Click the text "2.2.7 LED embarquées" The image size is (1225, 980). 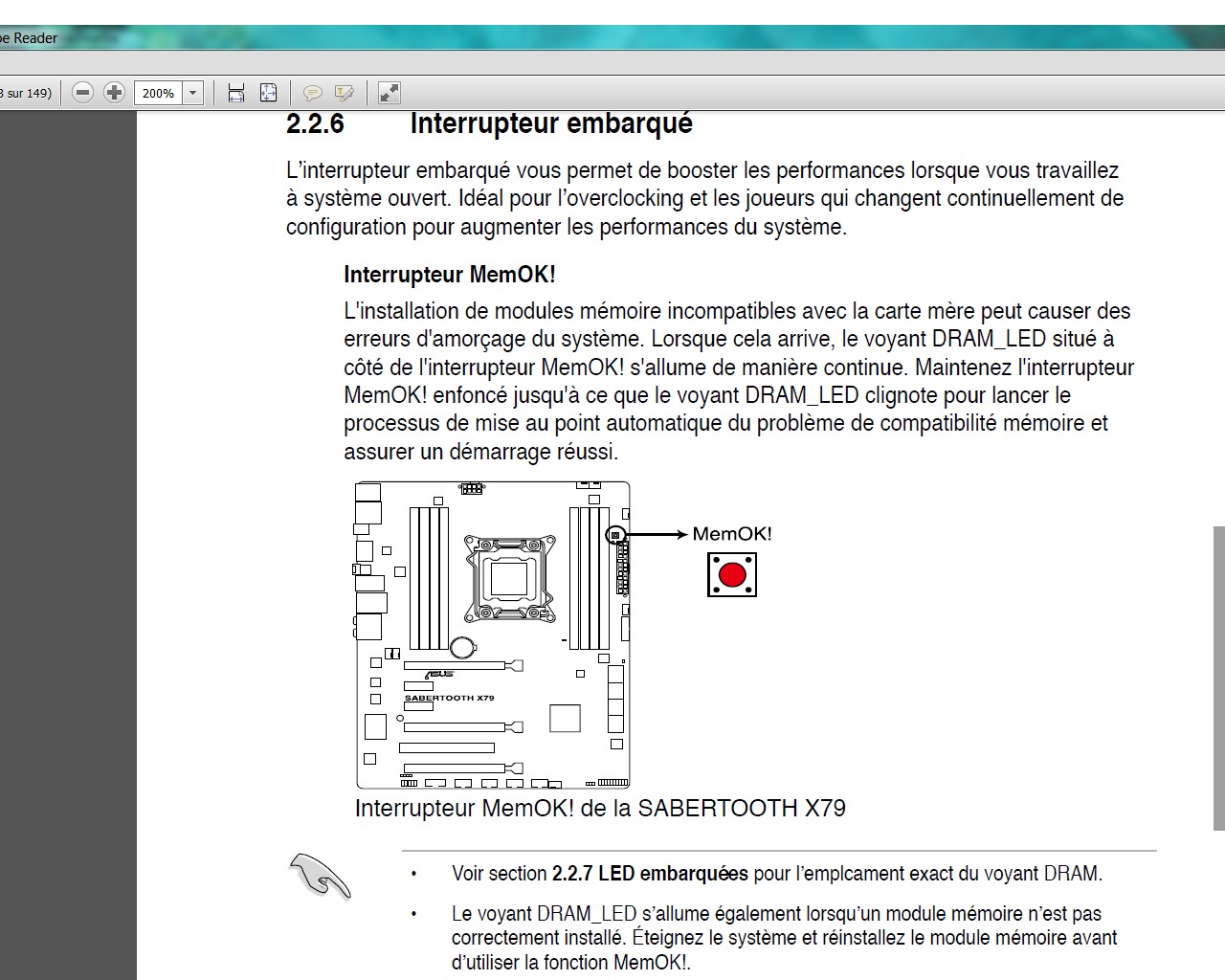[x=650, y=873]
